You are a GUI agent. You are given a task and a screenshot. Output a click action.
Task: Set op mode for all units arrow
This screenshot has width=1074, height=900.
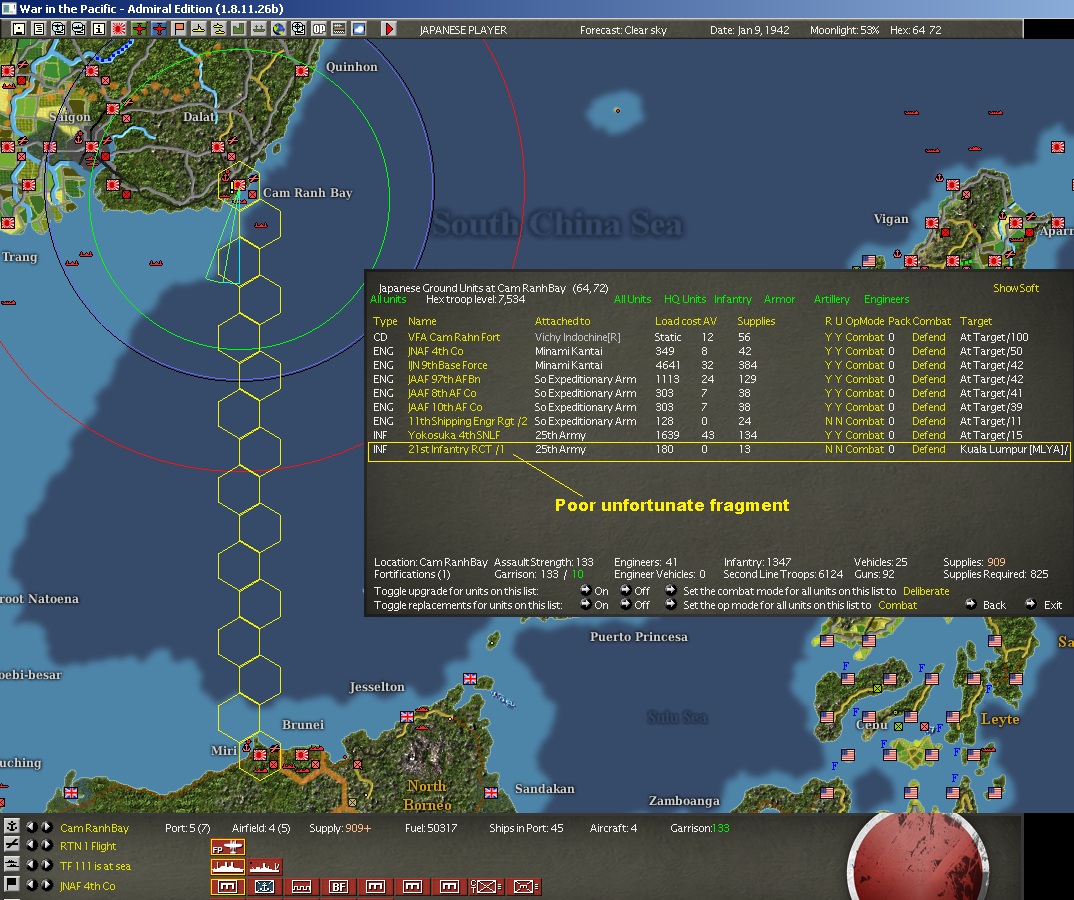click(x=671, y=605)
